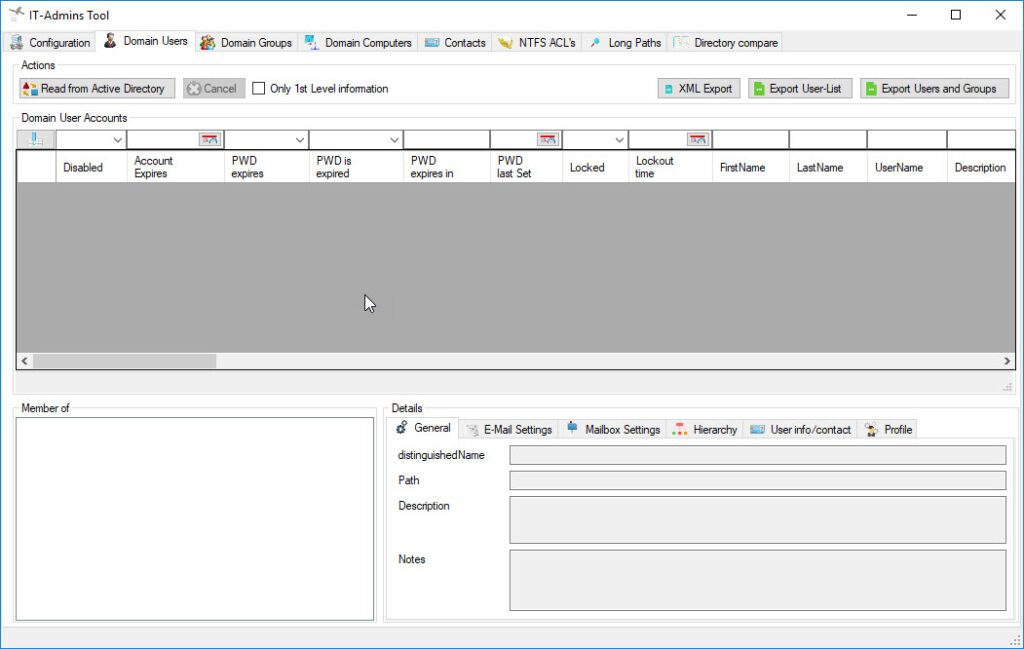Click the filter icon at grid's top-left
The width and height of the screenshot is (1024, 649).
(36, 140)
